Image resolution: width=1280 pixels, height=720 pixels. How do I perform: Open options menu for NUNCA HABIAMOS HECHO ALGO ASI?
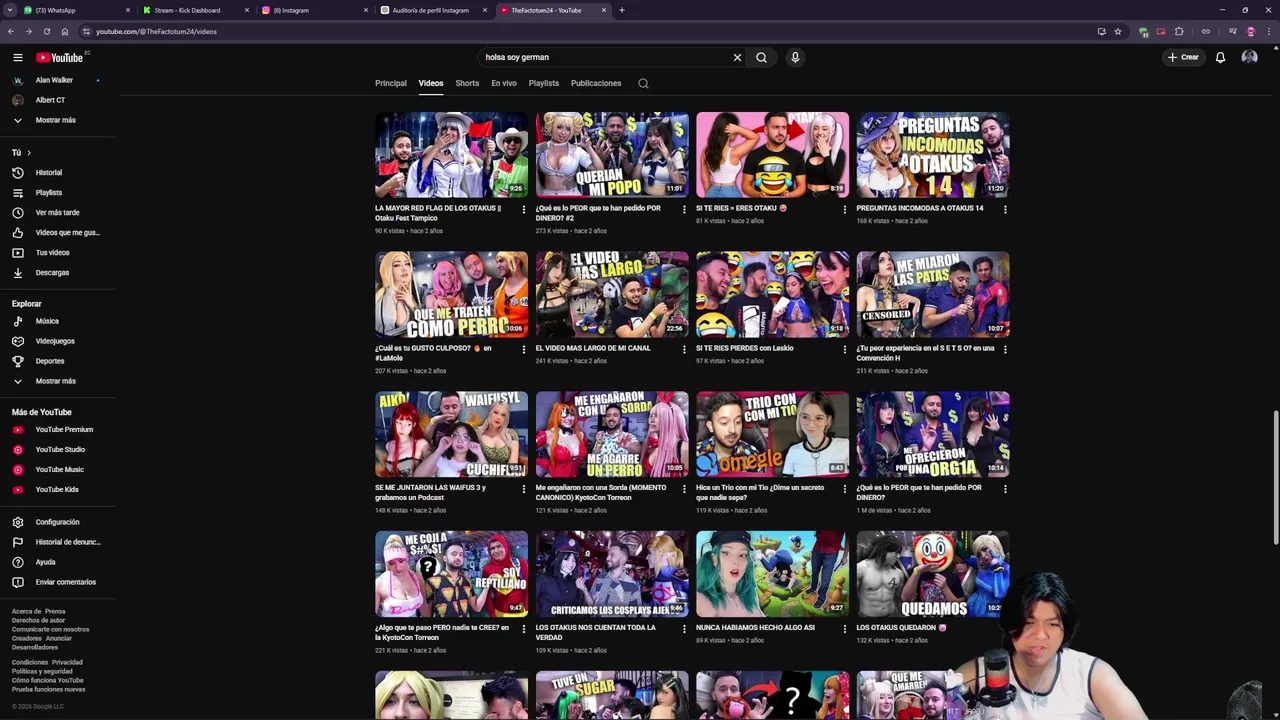tap(845, 629)
